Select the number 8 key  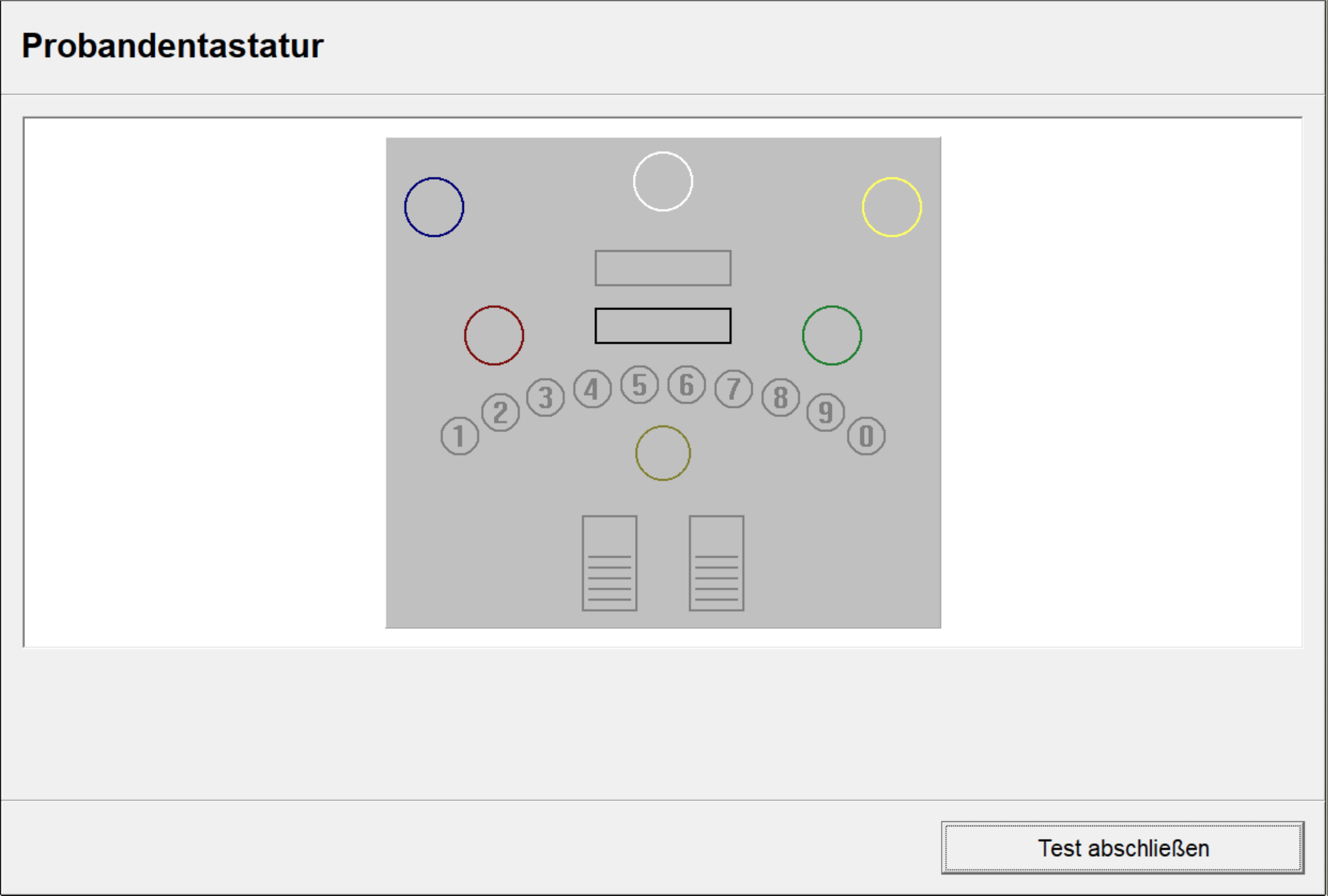click(x=781, y=398)
